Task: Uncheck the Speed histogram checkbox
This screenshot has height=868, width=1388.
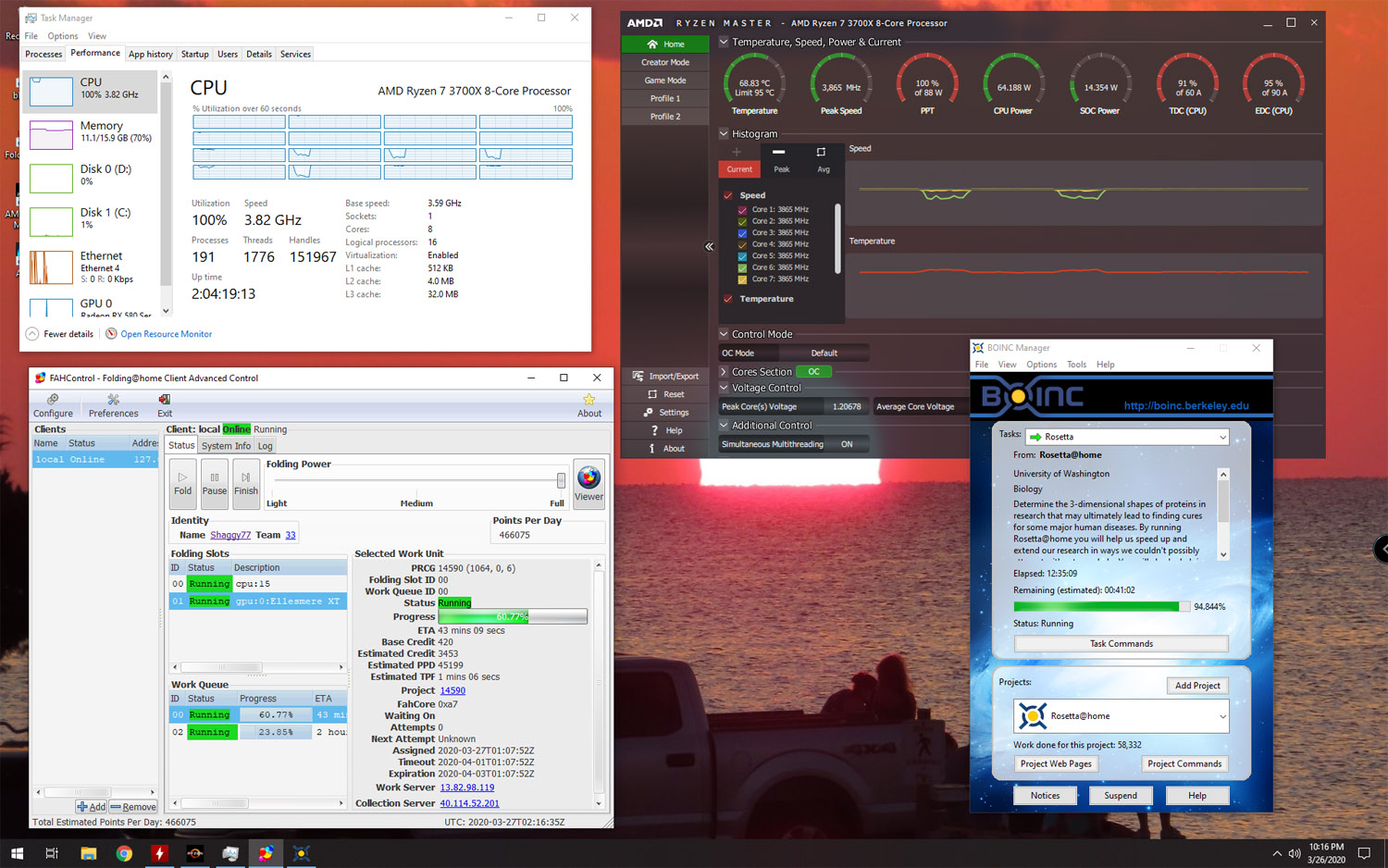Action: (728, 195)
